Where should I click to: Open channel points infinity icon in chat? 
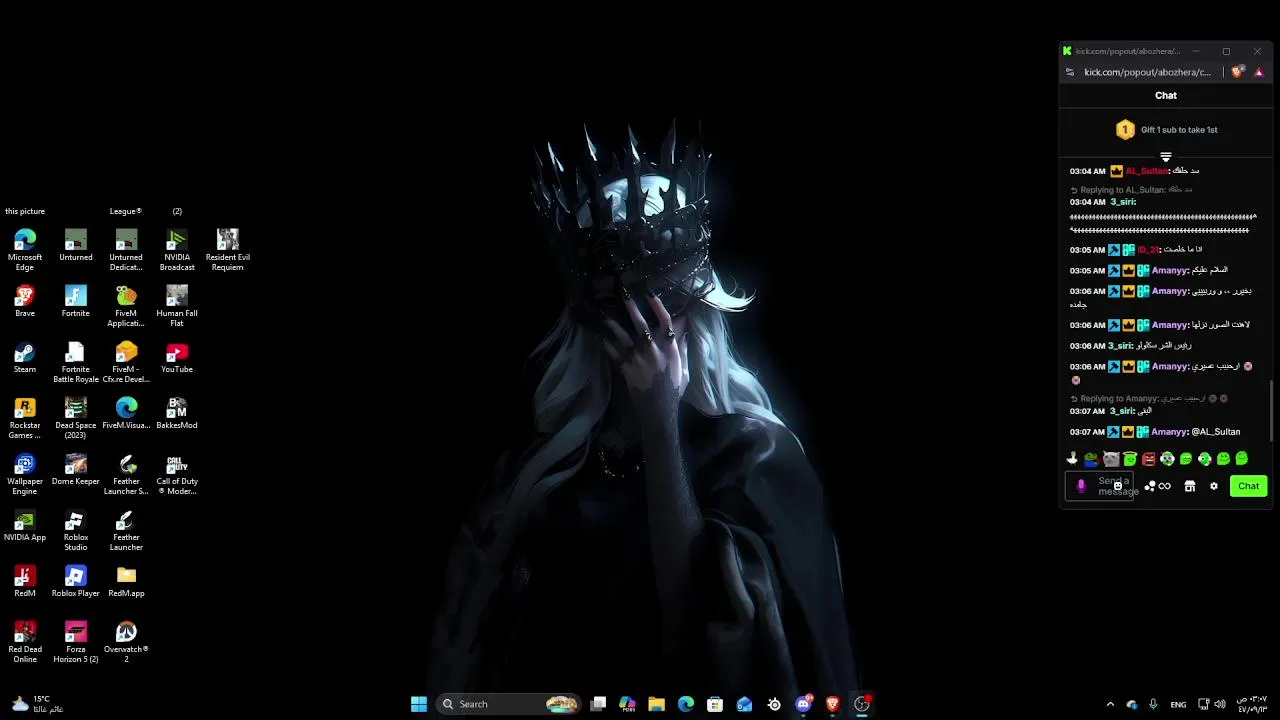tap(1164, 486)
